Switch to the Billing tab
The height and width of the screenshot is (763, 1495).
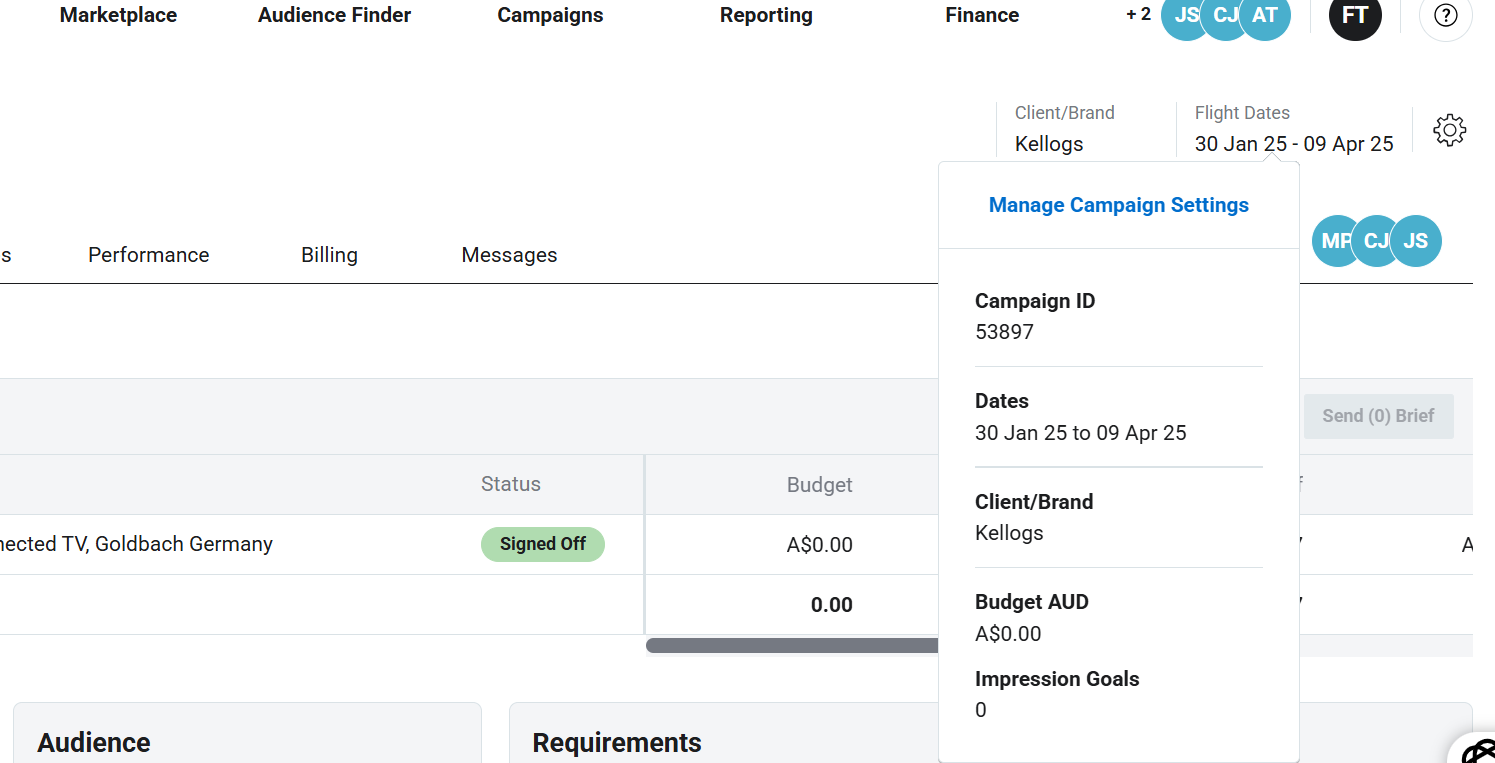(x=329, y=255)
